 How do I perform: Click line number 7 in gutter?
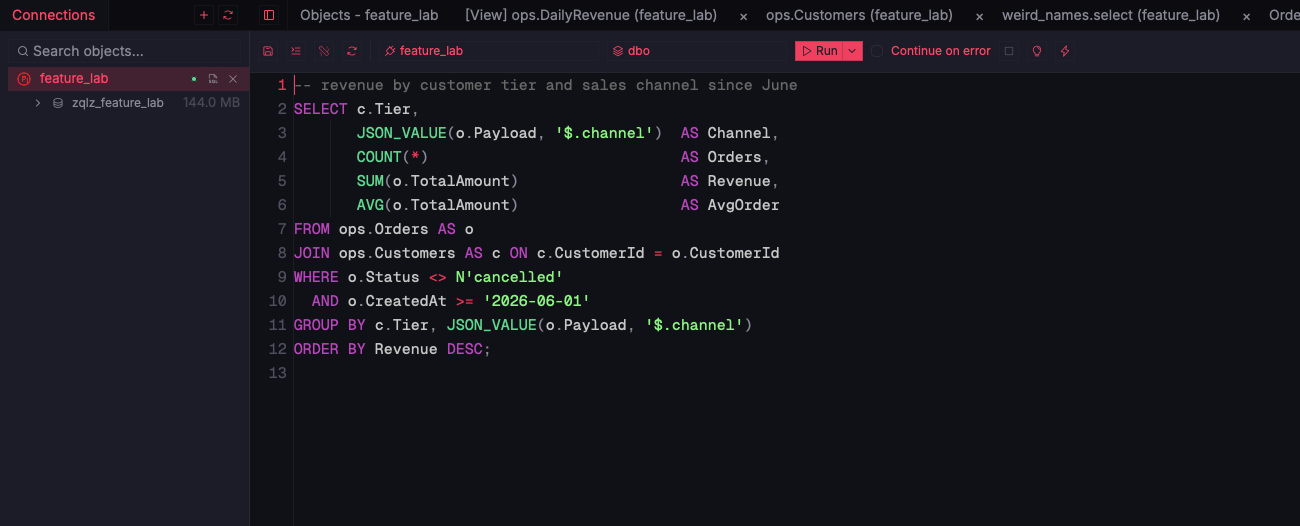click(x=282, y=229)
